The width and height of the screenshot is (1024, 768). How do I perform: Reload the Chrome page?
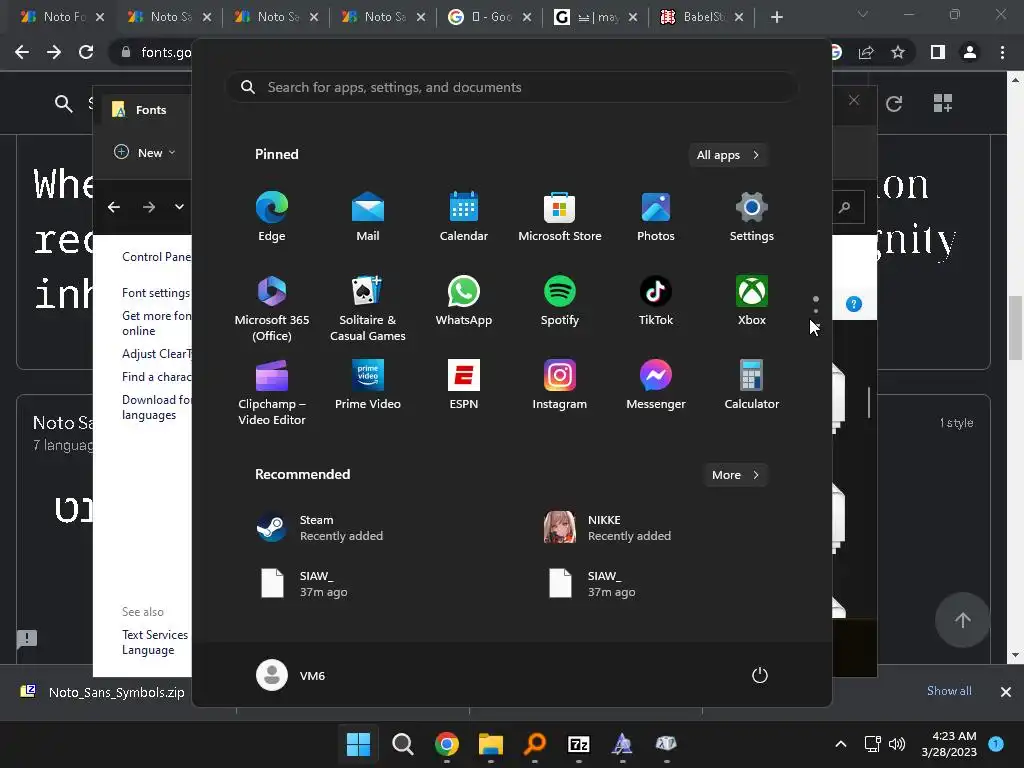[x=86, y=52]
